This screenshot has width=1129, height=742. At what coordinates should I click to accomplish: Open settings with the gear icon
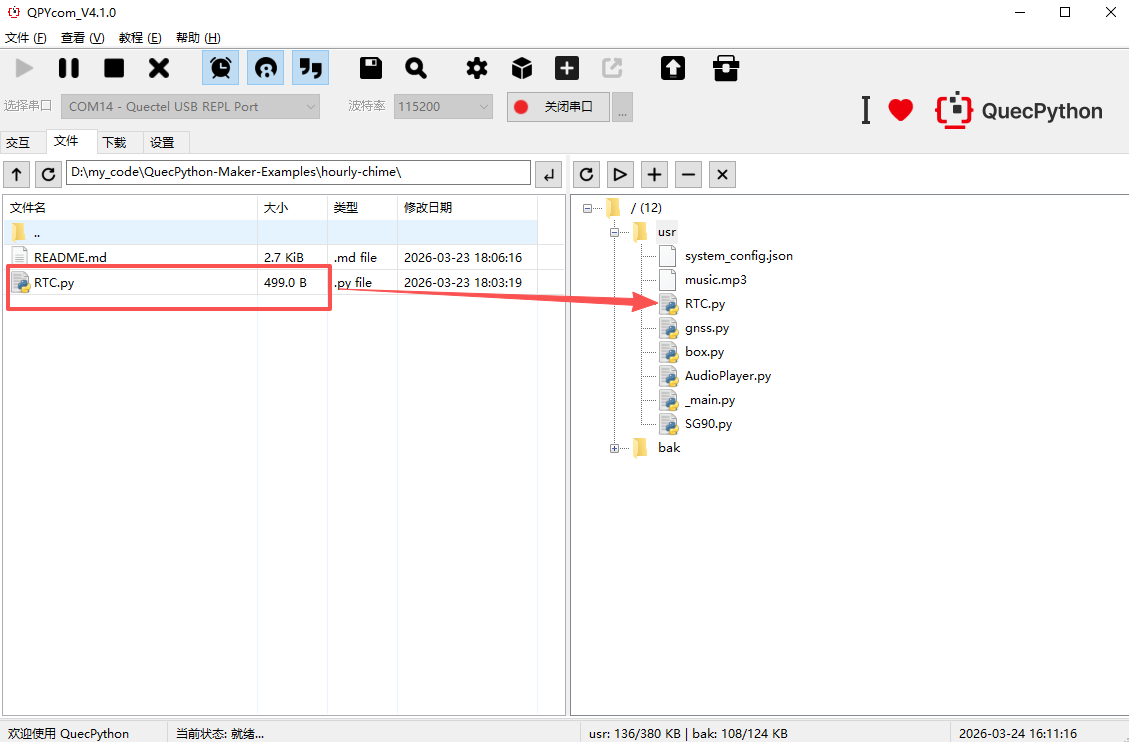(x=477, y=68)
